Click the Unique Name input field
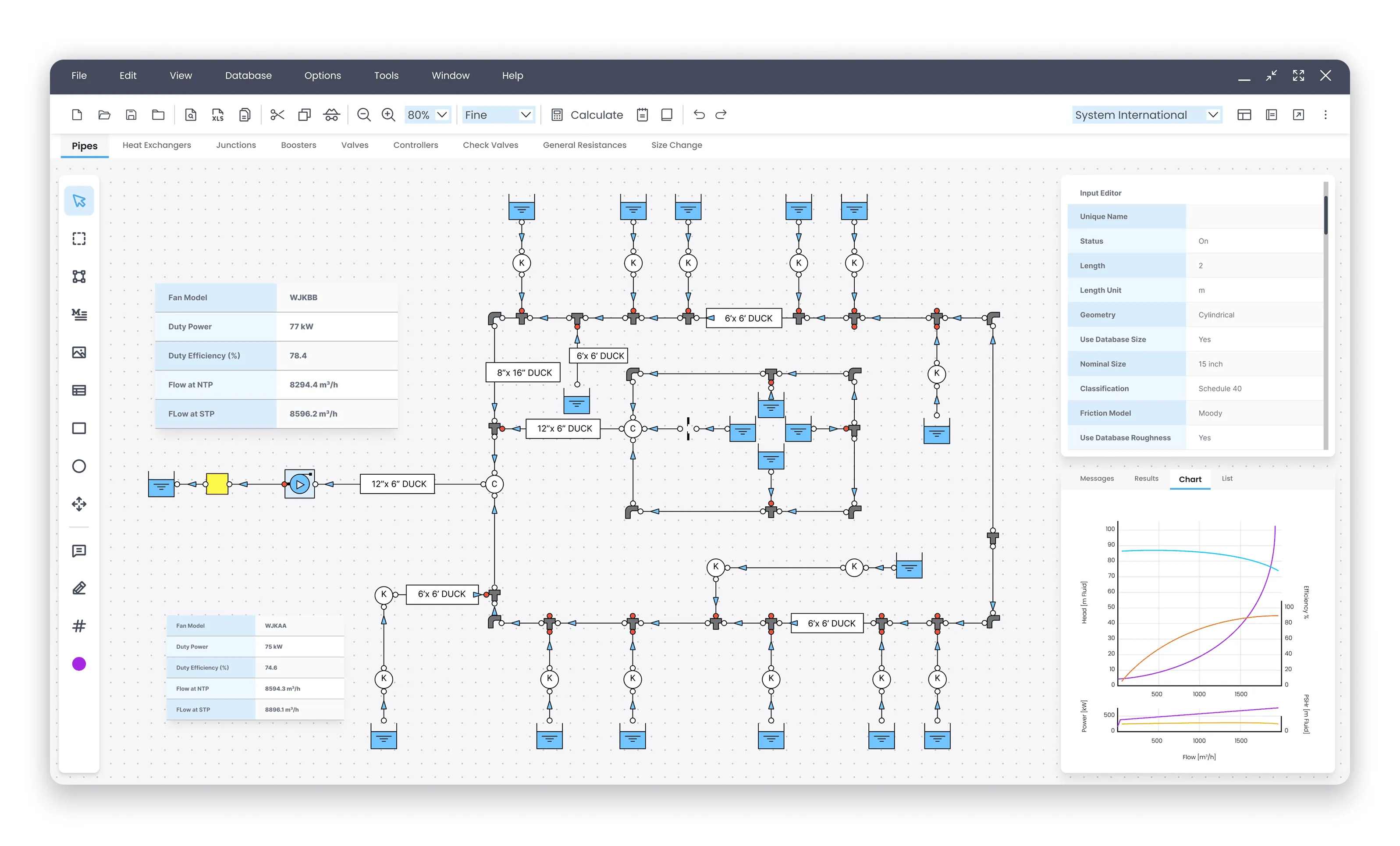This screenshot has height=846, width=1400. pyautogui.click(x=1254, y=217)
